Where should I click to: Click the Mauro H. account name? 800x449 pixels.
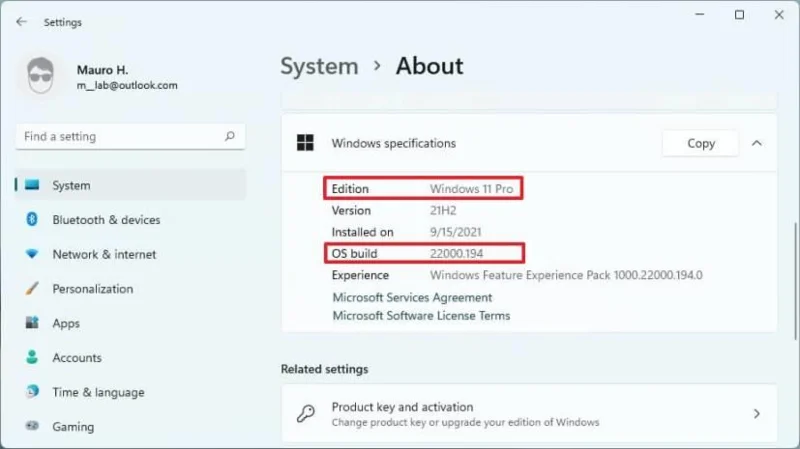click(102, 70)
